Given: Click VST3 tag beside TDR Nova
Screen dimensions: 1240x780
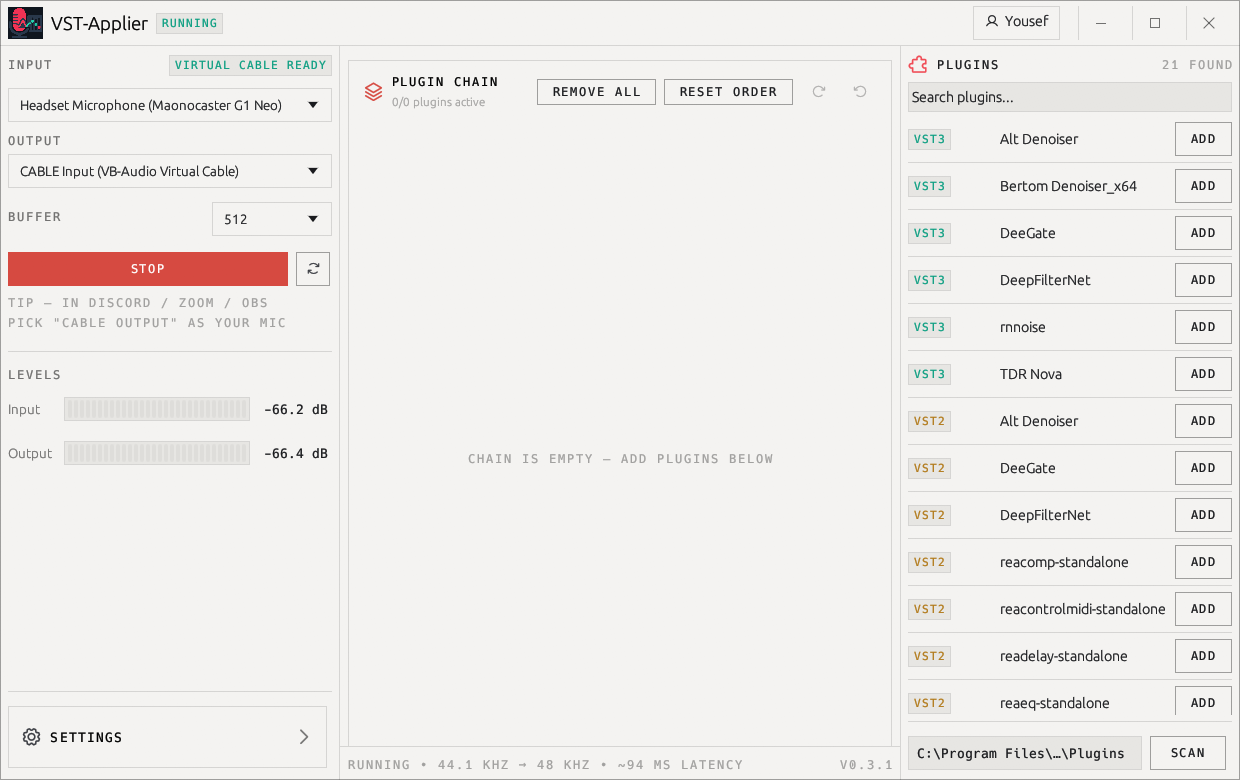Looking at the screenshot, I should pyautogui.click(x=929, y=374).
